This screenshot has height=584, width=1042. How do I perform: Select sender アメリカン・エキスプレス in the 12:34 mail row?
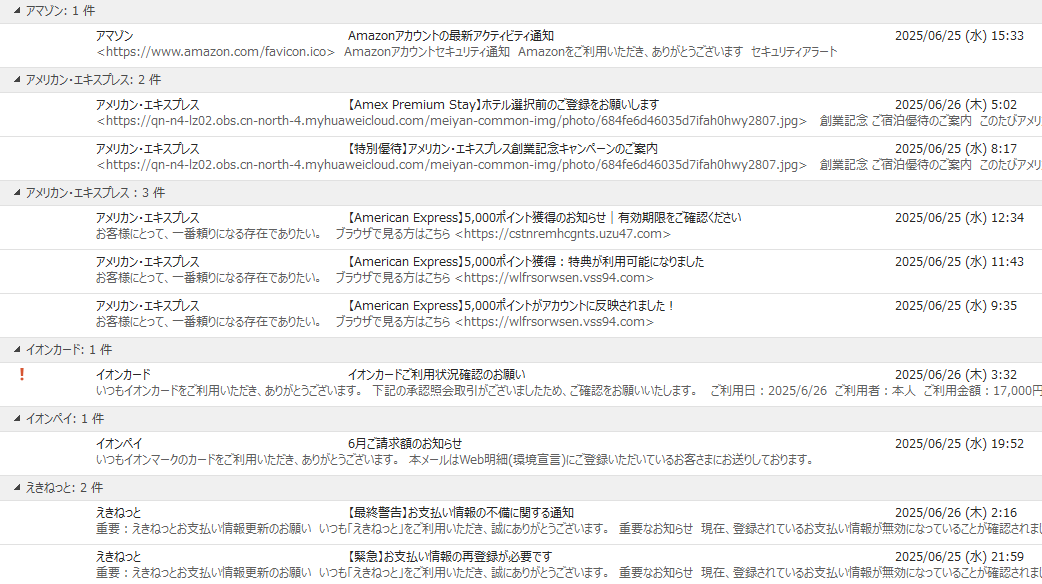(x=148, y=218)
